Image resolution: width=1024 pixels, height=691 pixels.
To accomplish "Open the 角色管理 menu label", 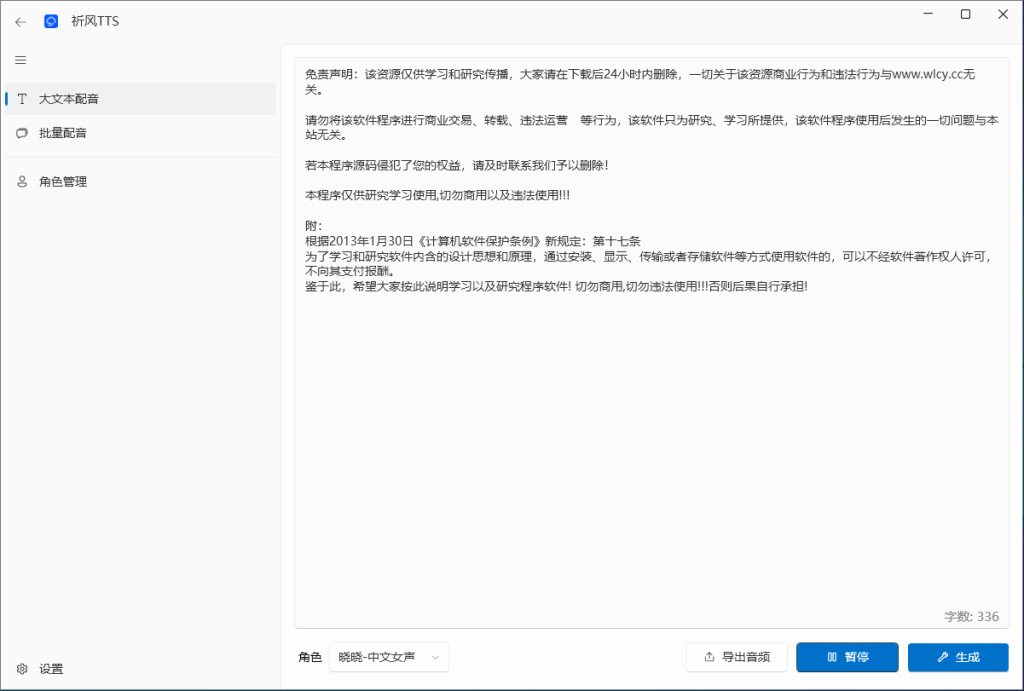I will point(63,182).
